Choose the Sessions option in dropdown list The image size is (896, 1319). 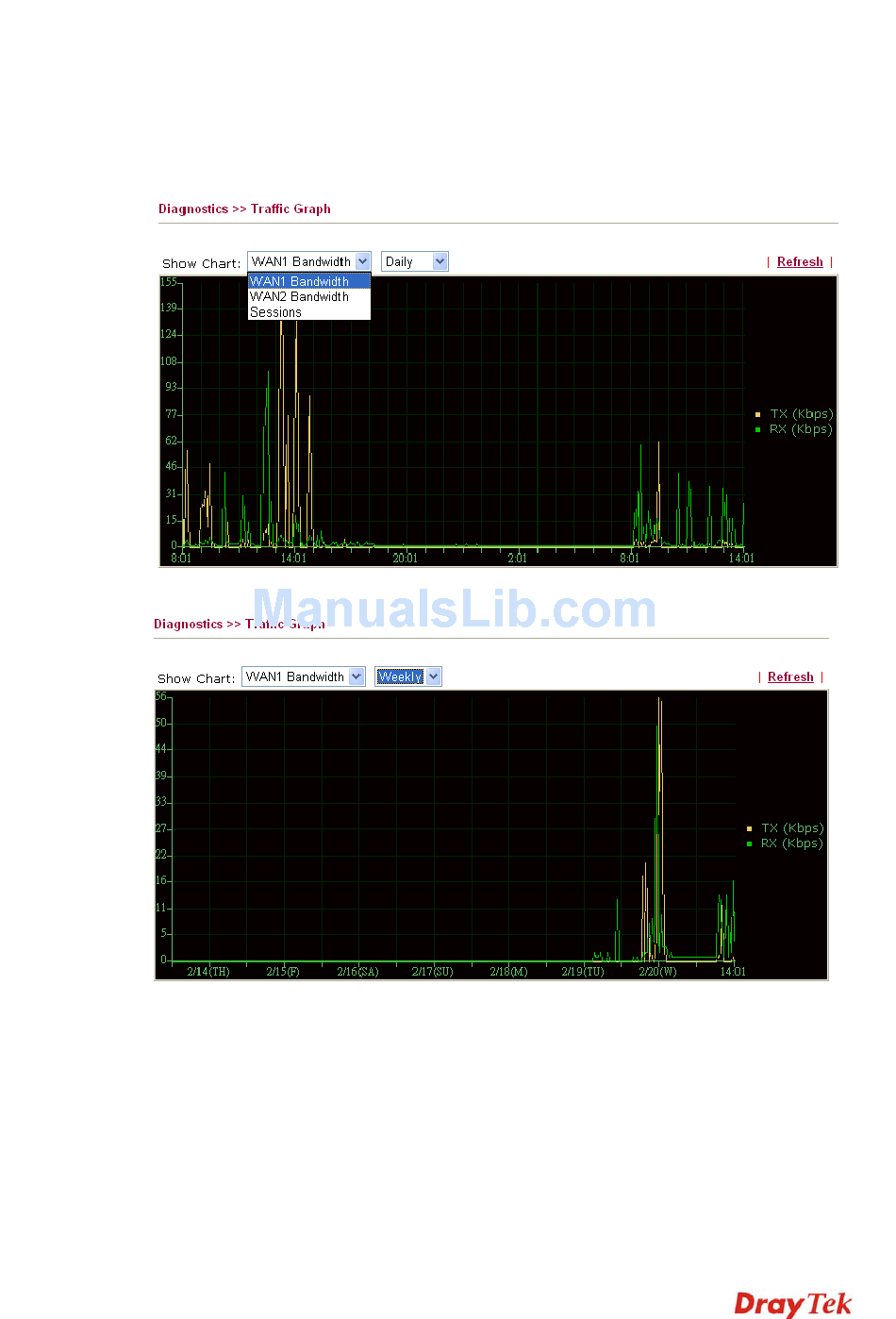coord(275,312)
